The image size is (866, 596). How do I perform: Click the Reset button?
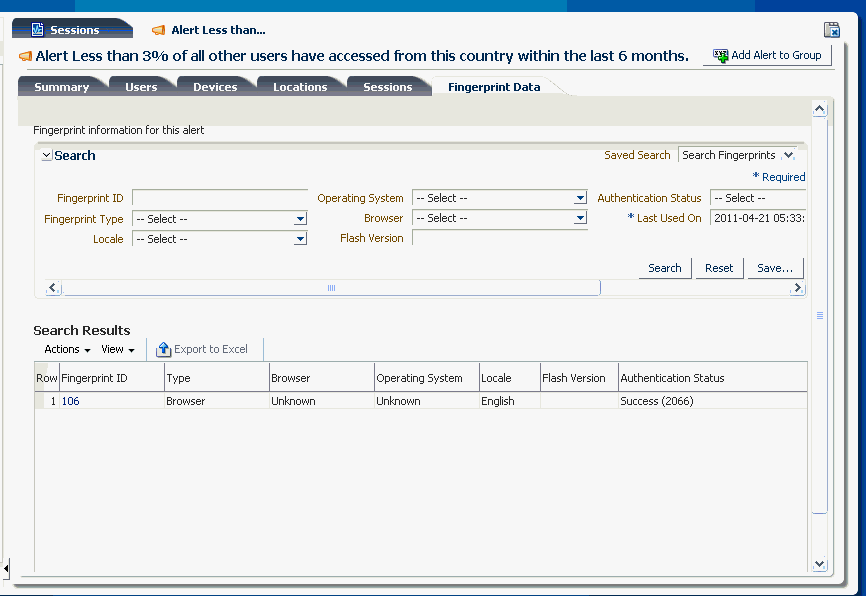(719, 267)
